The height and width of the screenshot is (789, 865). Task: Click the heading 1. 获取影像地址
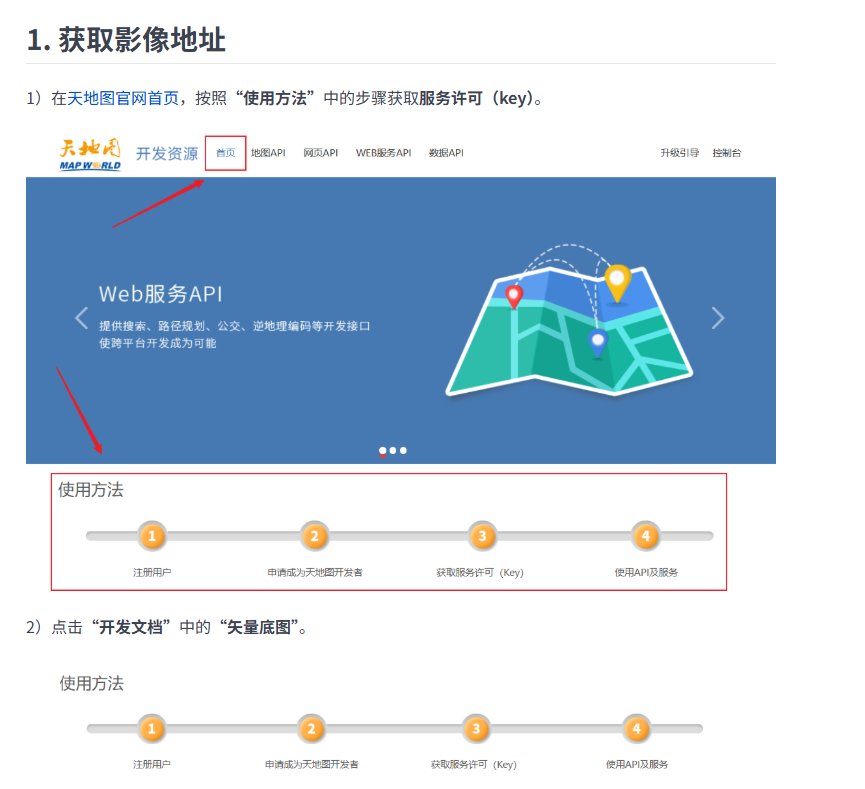pyautogui.click(x=126, y=40)
